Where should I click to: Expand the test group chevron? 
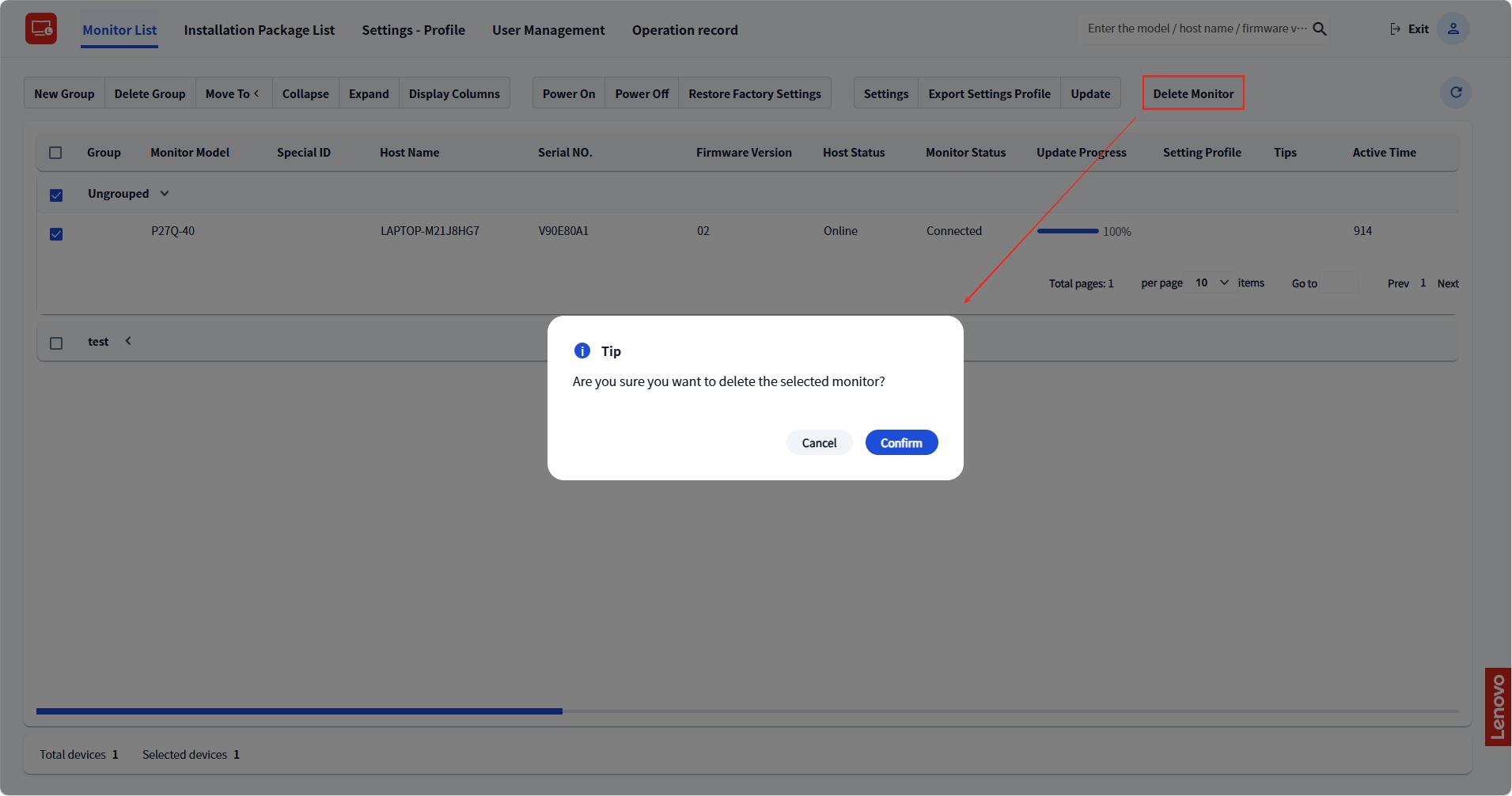(128, 341)
